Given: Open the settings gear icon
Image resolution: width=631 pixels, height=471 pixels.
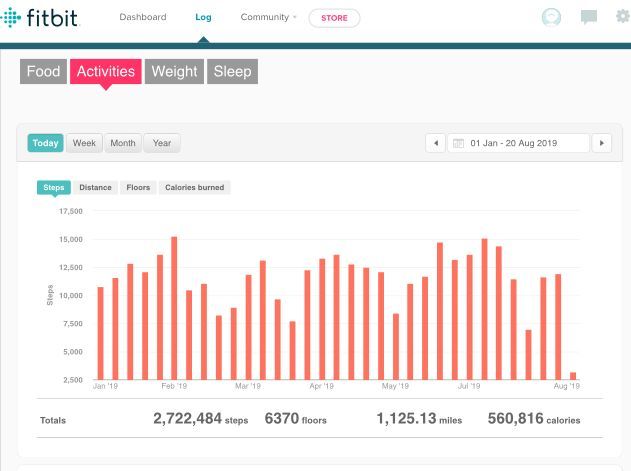Looking at the screenshot, I should coord(623,17).
